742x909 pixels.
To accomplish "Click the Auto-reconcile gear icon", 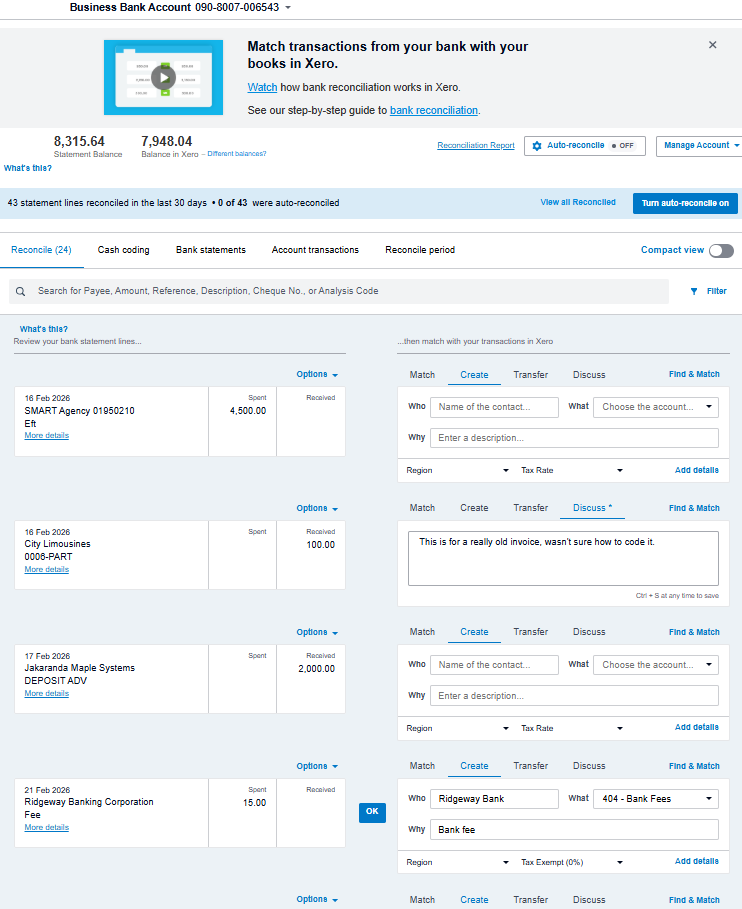I will (537, 146).
